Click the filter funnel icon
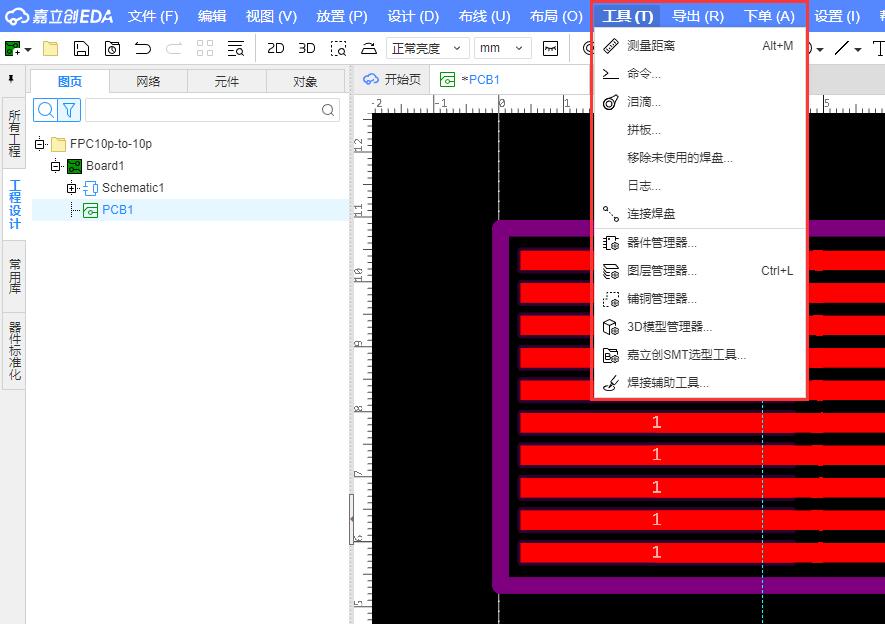 [x=69, y=110]
